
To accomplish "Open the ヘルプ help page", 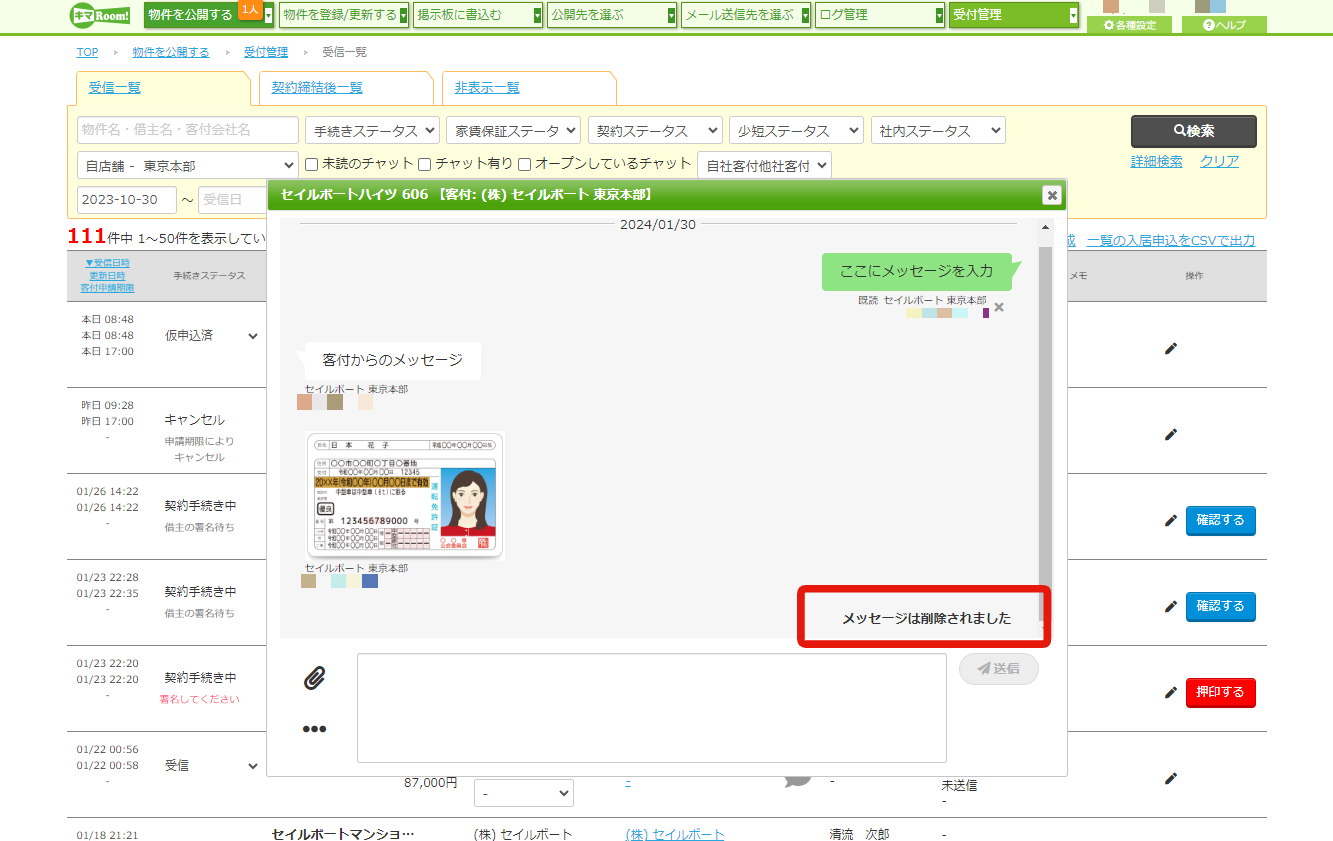I will (x=1224, y=25).
